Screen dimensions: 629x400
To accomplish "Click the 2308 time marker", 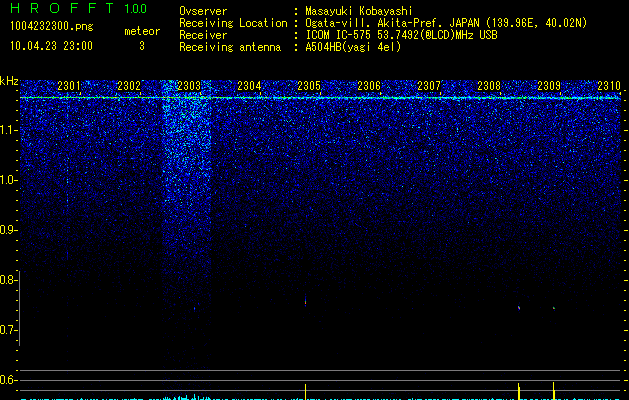I will pos(489,86).
